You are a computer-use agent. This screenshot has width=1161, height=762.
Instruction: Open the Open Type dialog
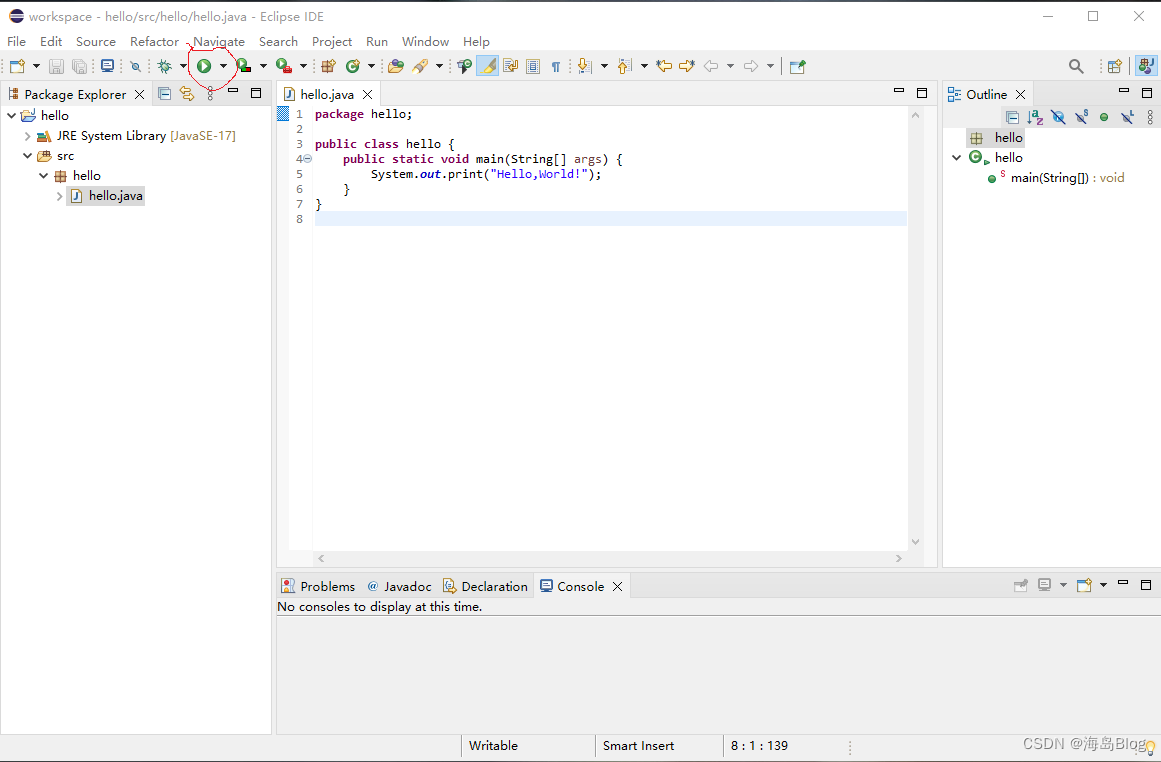395,66
